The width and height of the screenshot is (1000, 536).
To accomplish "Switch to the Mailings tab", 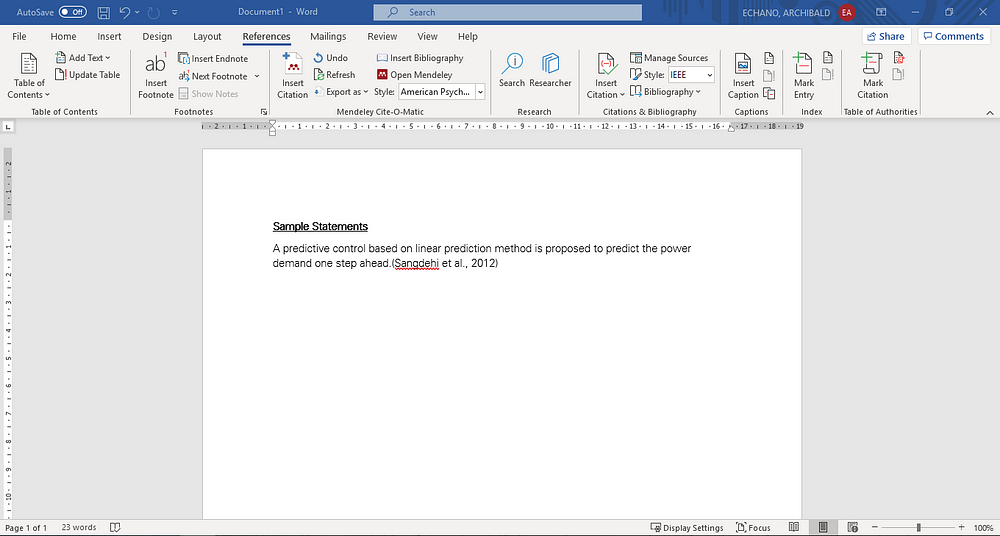I will (x=328, y=37).
